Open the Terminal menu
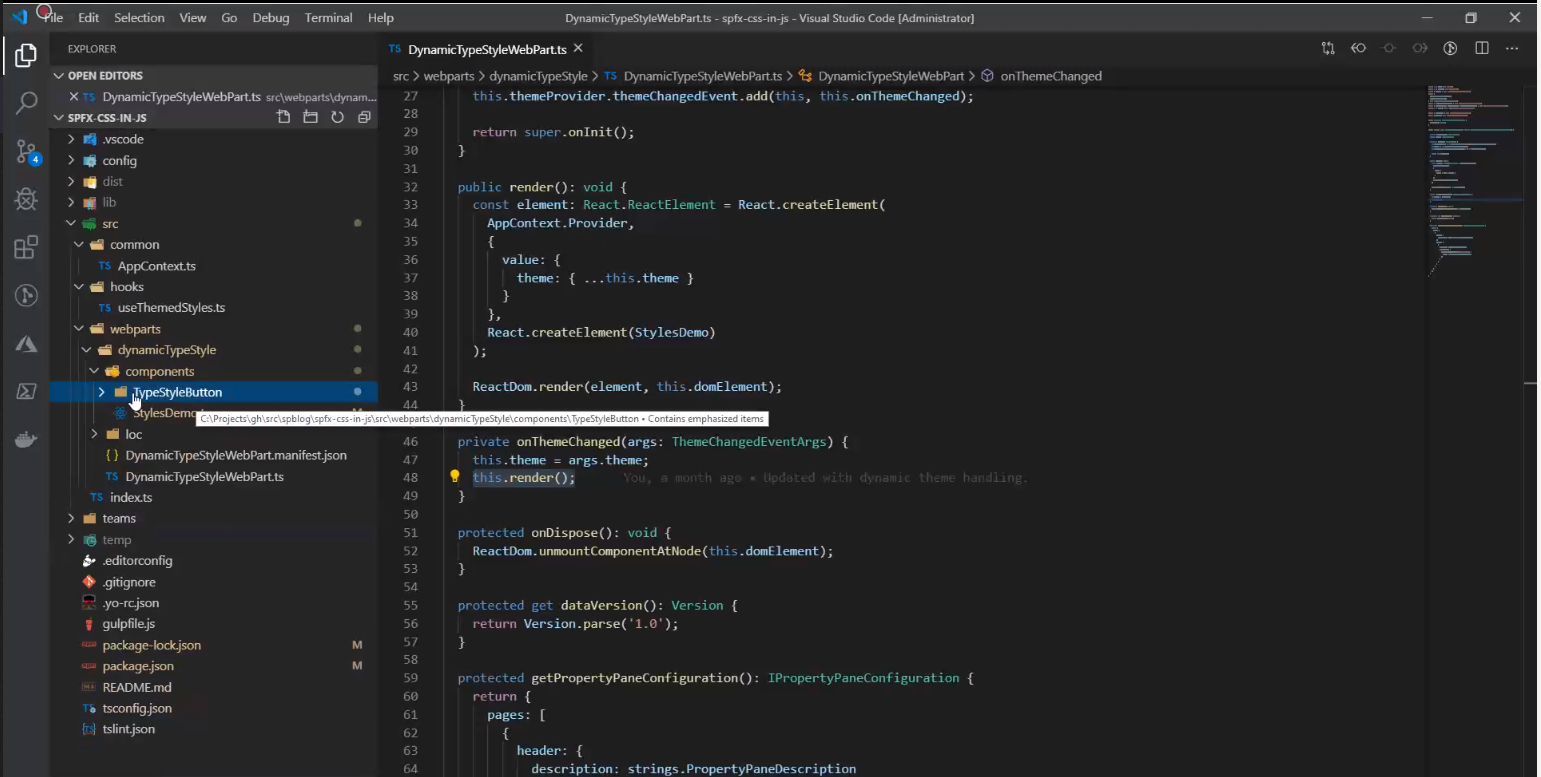The width and height of the screenshot is (1541, 777). point(328,18)
